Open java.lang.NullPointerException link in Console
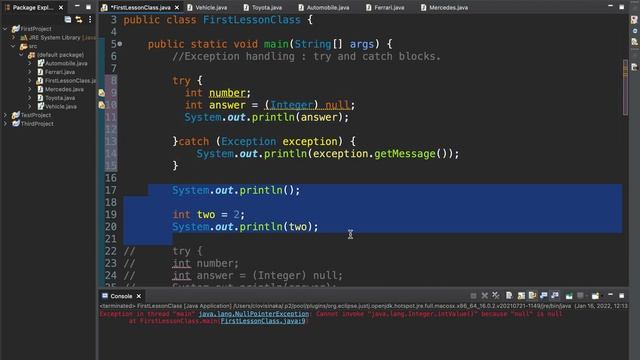Viewport: 640px width, 360px height. point(253,314)
